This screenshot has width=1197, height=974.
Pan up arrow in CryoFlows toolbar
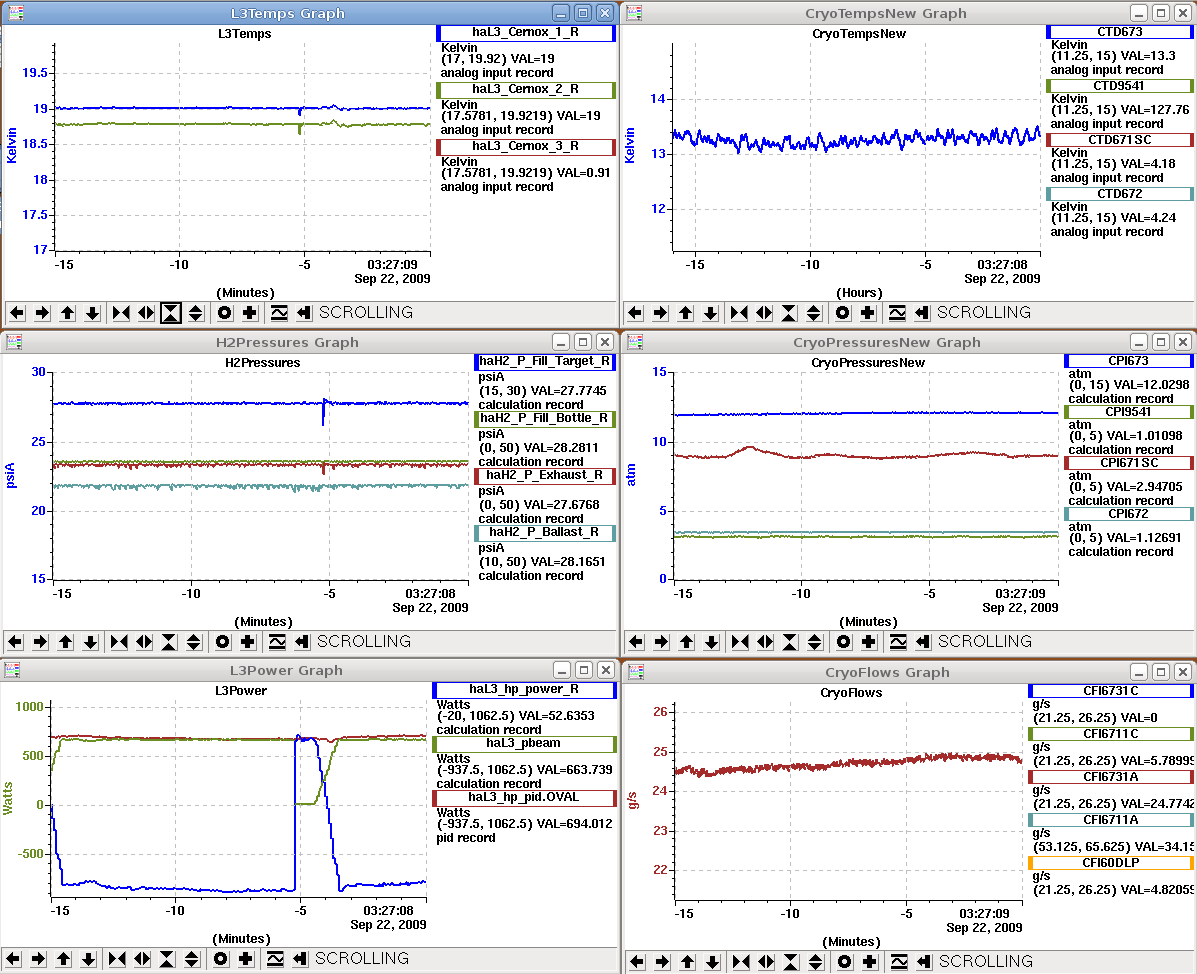point(688,962)
